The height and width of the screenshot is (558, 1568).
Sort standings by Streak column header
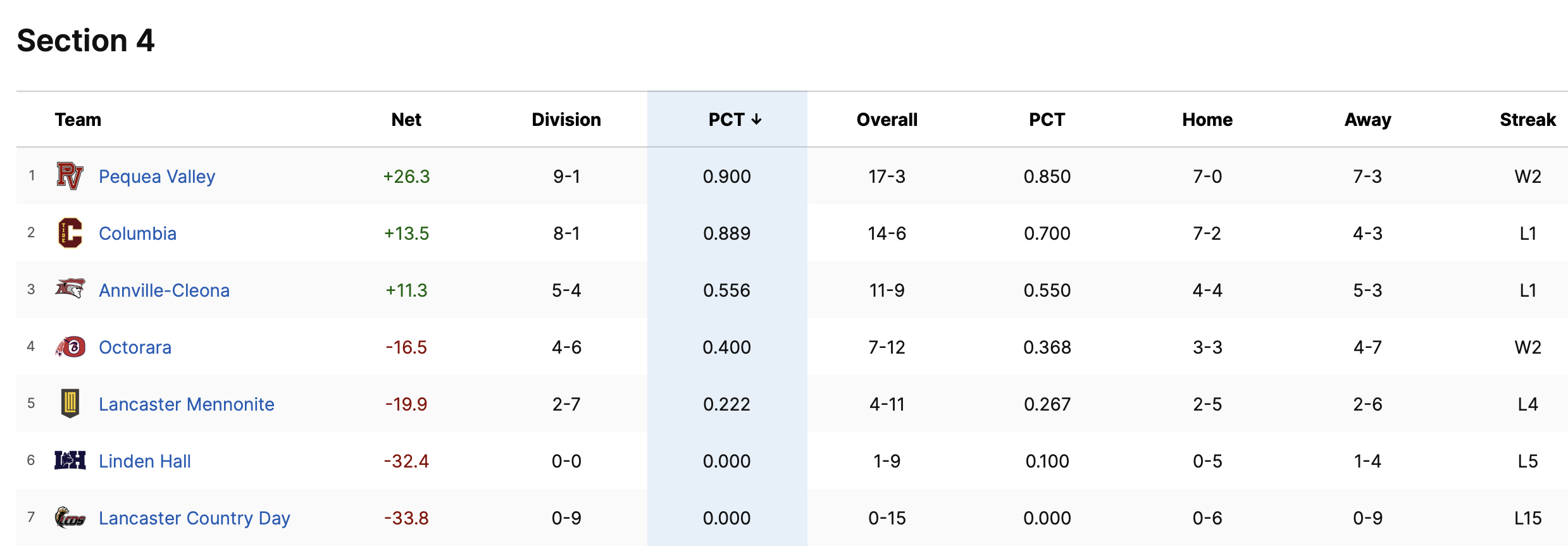(x=1528, y=120)
